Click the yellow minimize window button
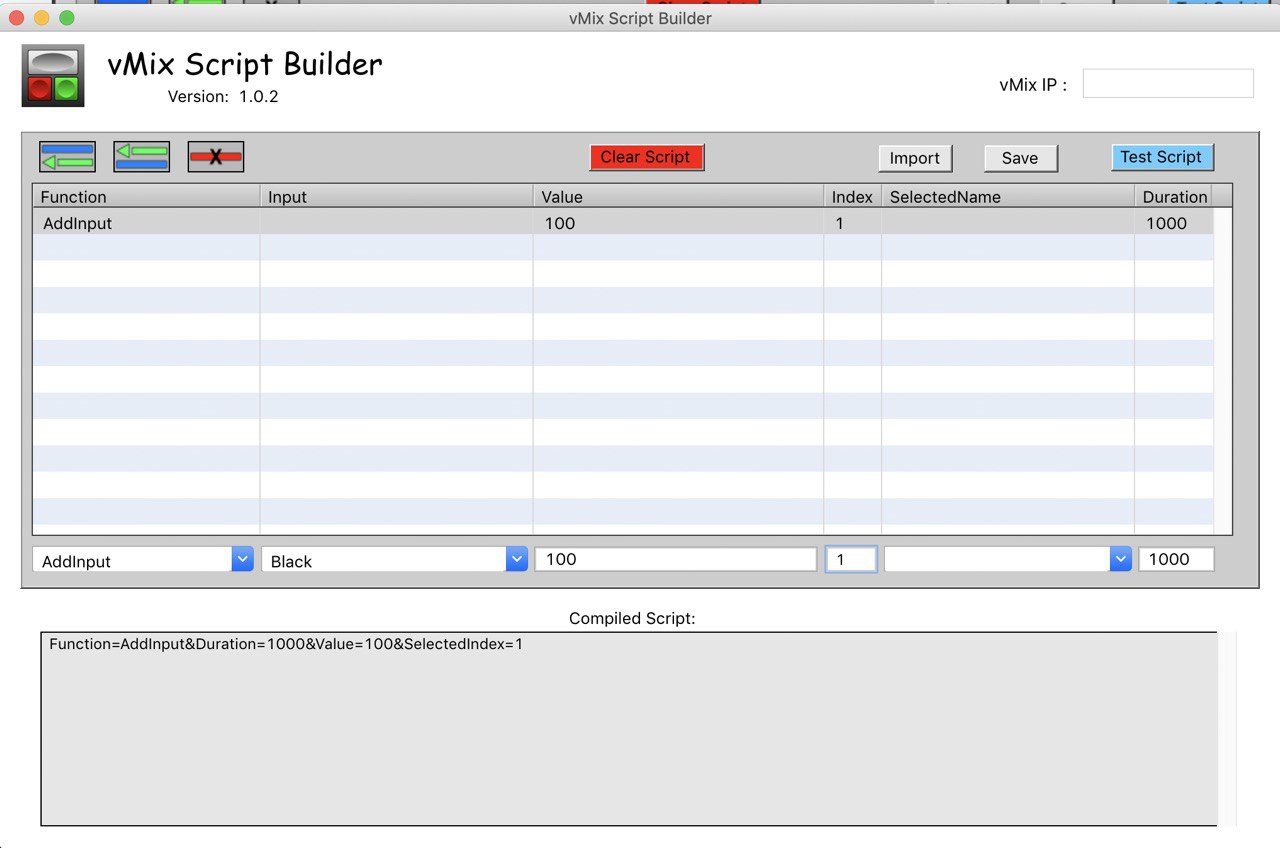The height and width of the screenshot is (848, 1280). [x=41, y=18]
